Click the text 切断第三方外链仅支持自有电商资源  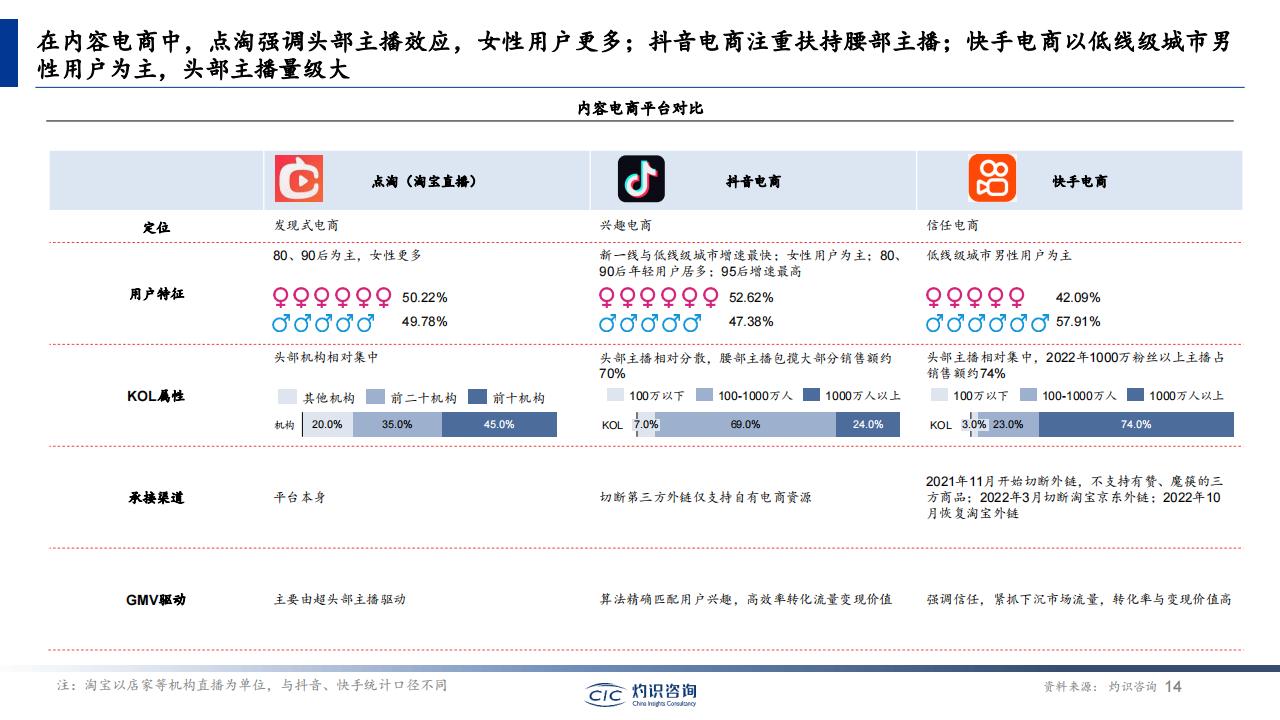click(x=706, y=497)
